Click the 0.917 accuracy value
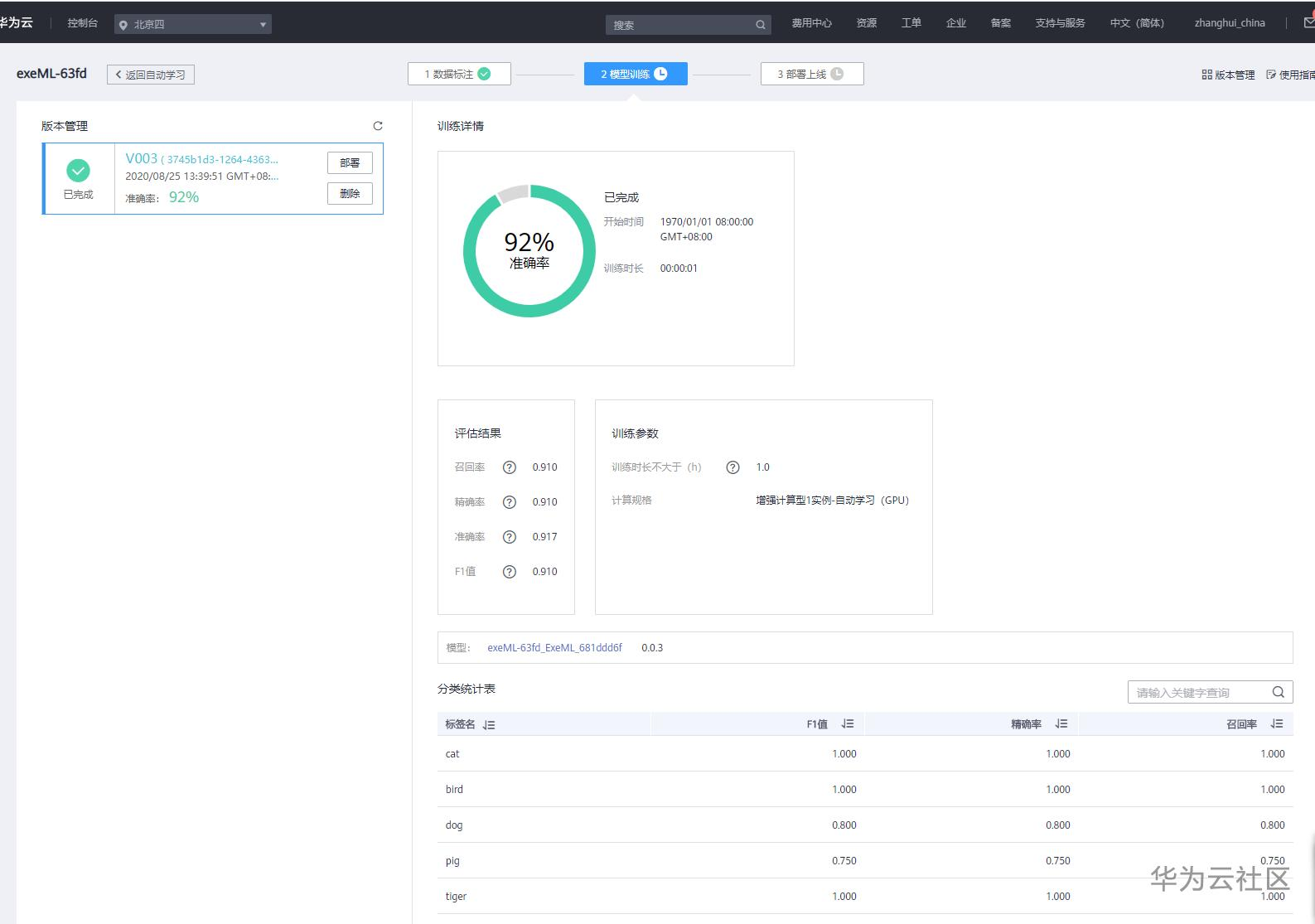The width and height of the screenshot is (1315, 924). 544,537
